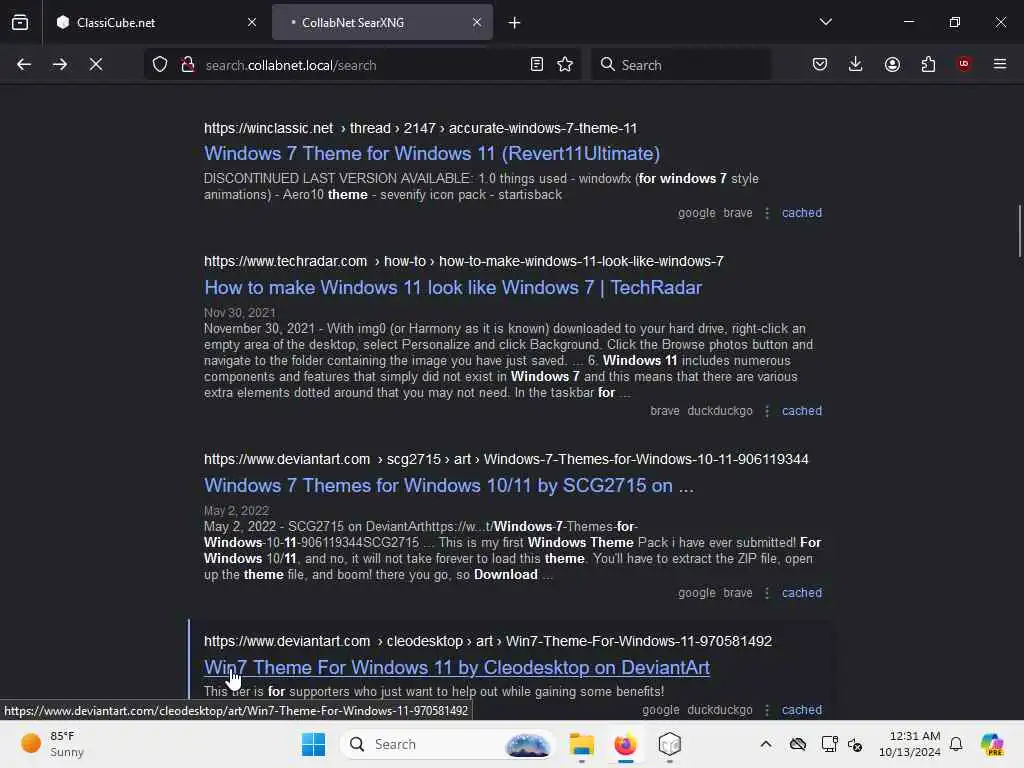Open cached copy of Cleodesktop result
Screen dimensions: 1024x768
pos(801,710)
